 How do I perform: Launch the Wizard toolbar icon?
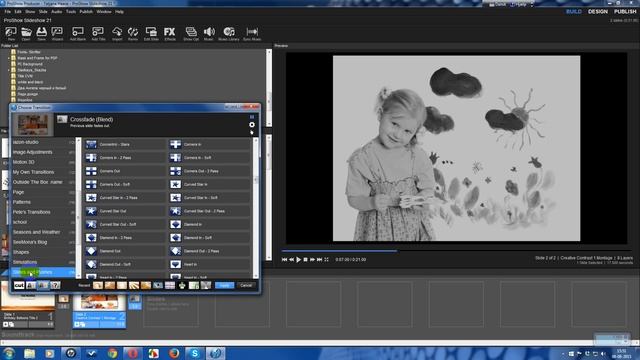[58, 33]
